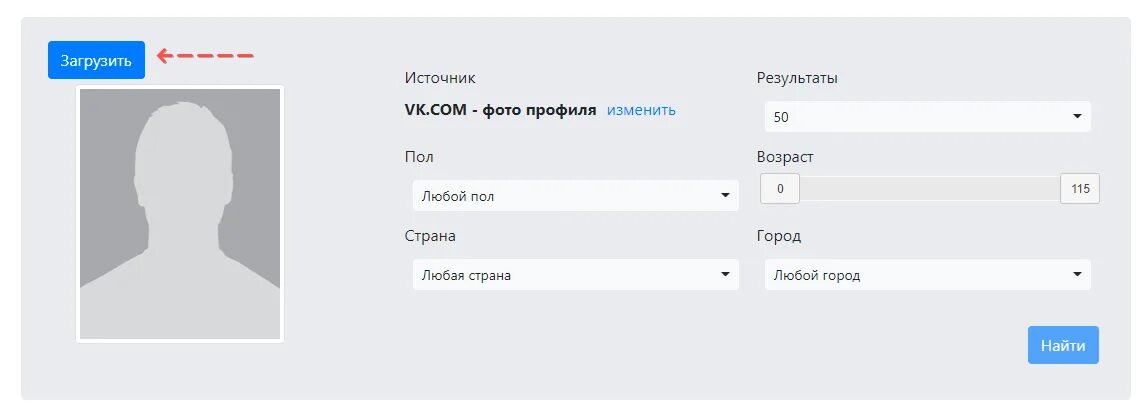
Task: Click the caret arrow of Пол dropdown
Action: 725,196
